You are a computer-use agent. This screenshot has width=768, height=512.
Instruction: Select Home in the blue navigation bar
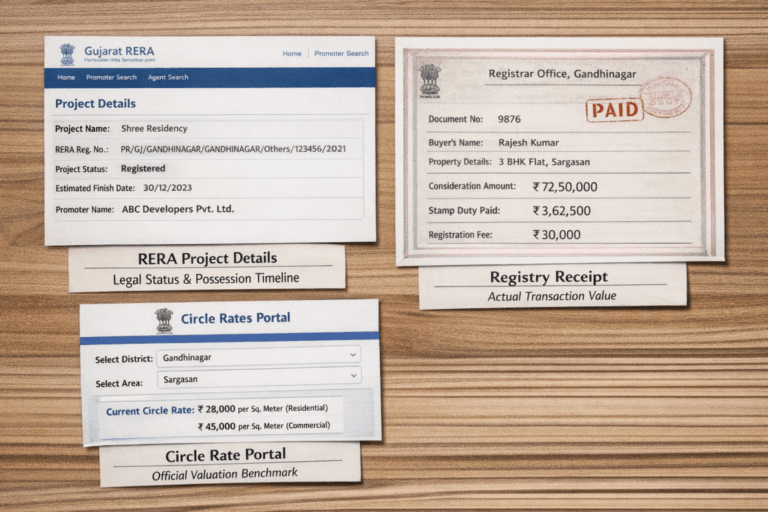click(66, 77)
